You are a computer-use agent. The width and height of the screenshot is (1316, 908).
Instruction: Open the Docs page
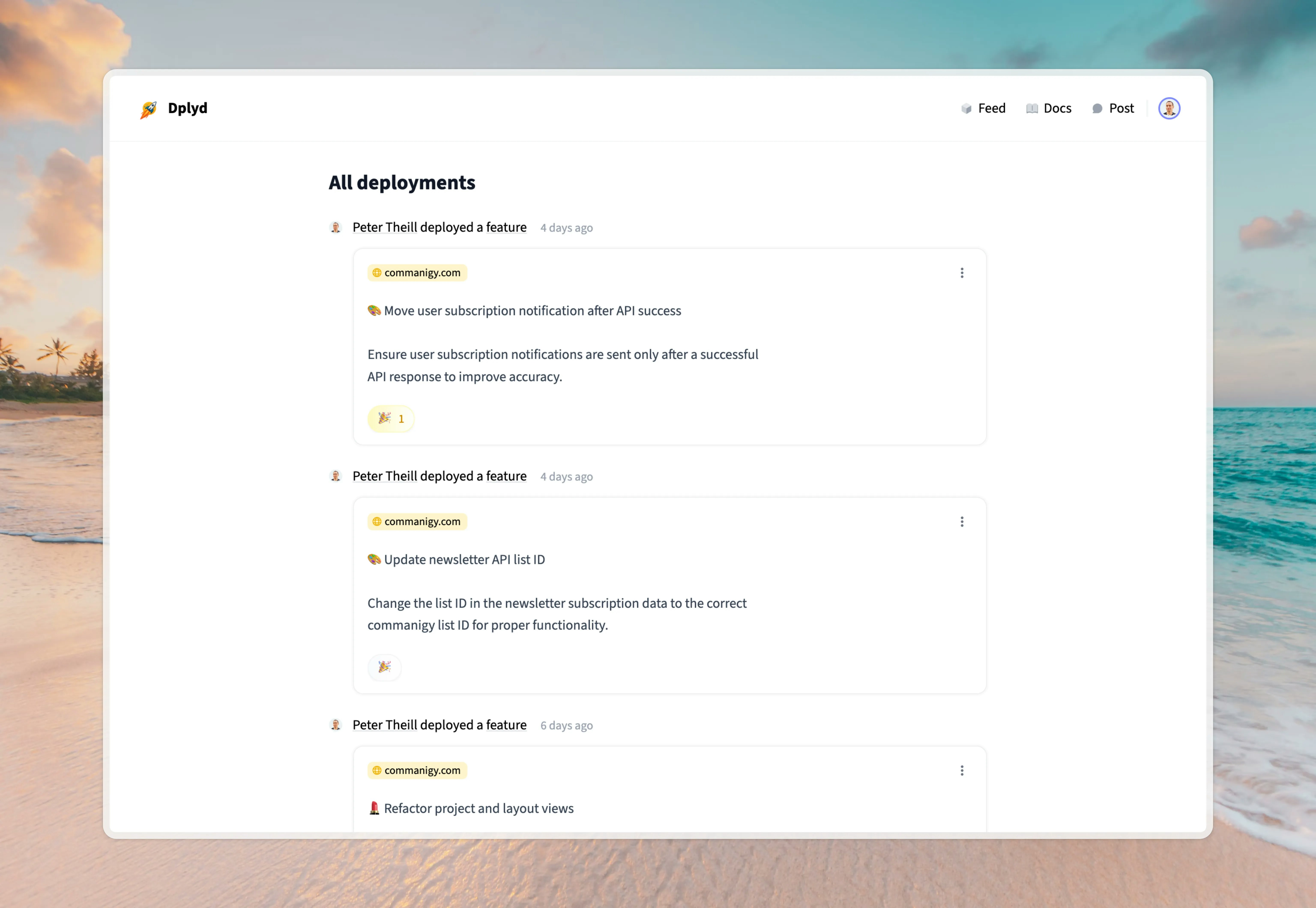coord(1049,108)
